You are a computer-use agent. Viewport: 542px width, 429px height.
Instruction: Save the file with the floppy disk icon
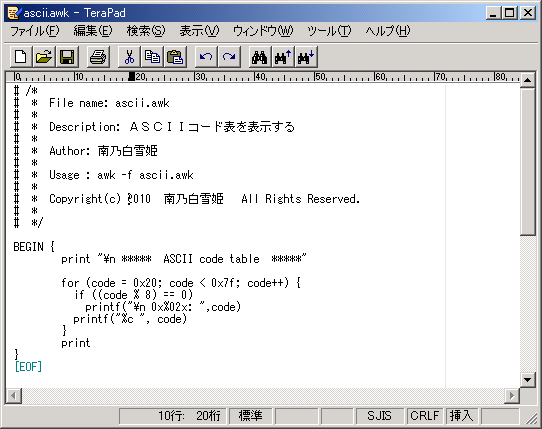tap(67, 57)
